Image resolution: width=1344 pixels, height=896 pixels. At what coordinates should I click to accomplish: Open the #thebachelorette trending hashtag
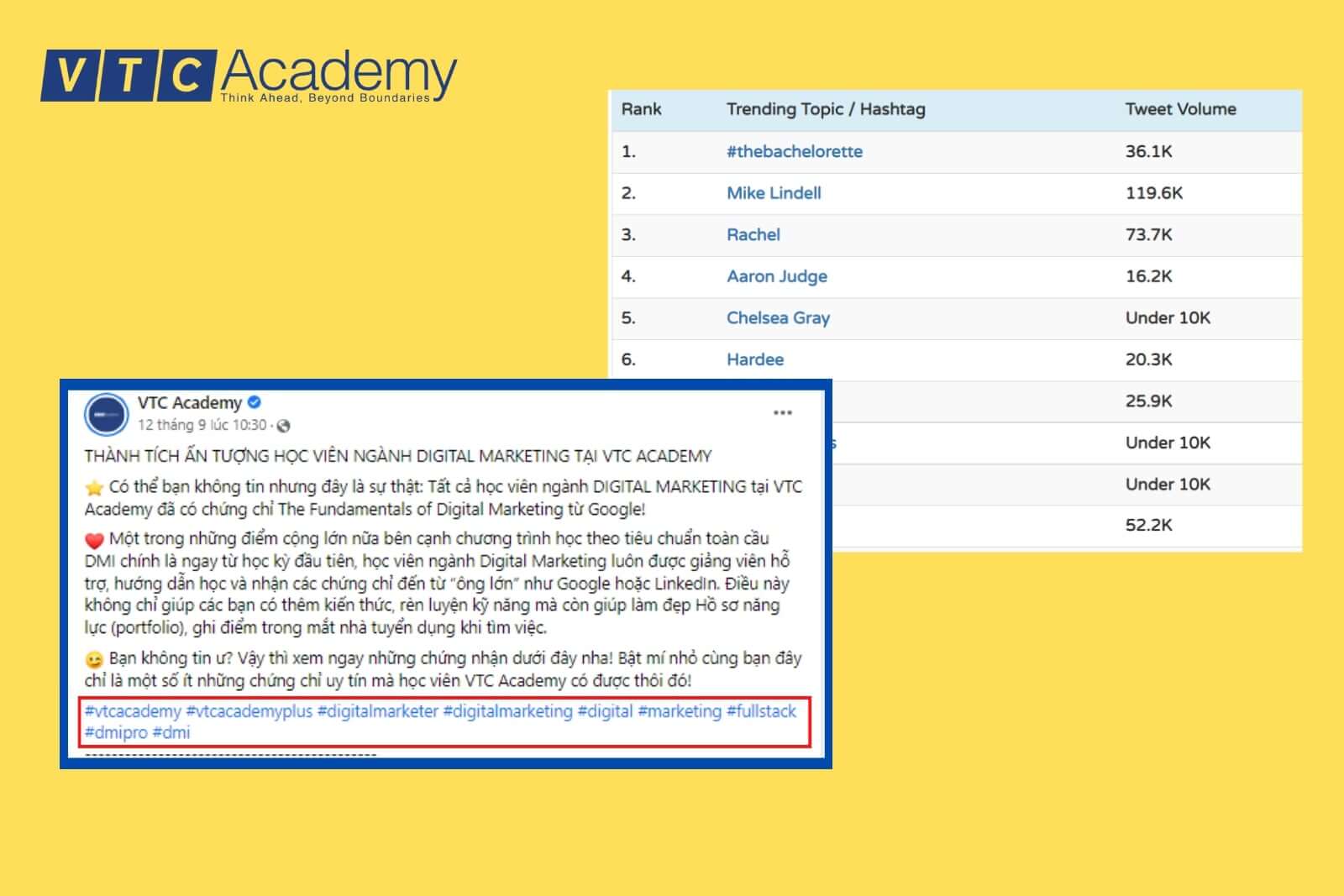[x=794, y=152]
